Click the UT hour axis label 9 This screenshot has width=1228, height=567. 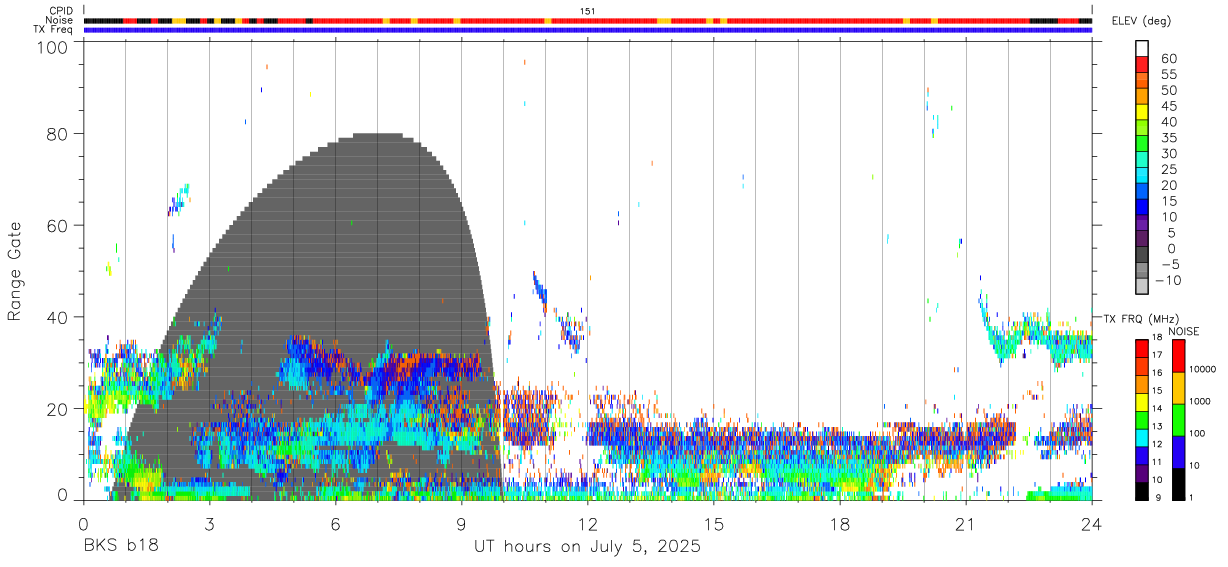[x=461, y=524]
